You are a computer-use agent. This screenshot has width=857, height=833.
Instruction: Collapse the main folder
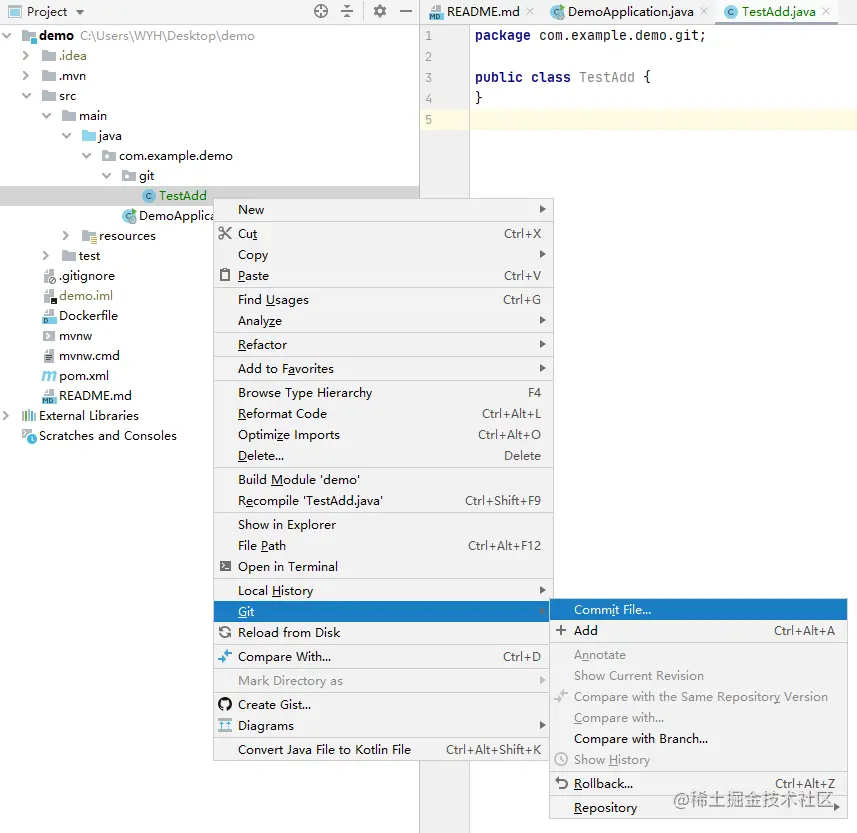pos(46,116)
